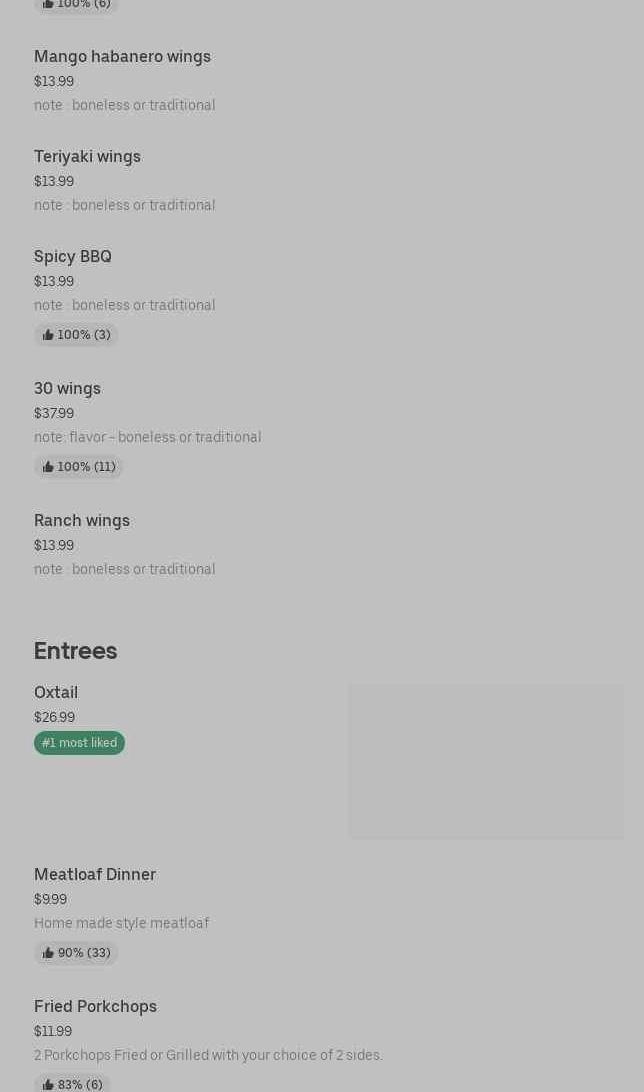Click the $26.99 Oxtail price
The height and width of the screenshot is (1092, 644).
tap(54, 717)
